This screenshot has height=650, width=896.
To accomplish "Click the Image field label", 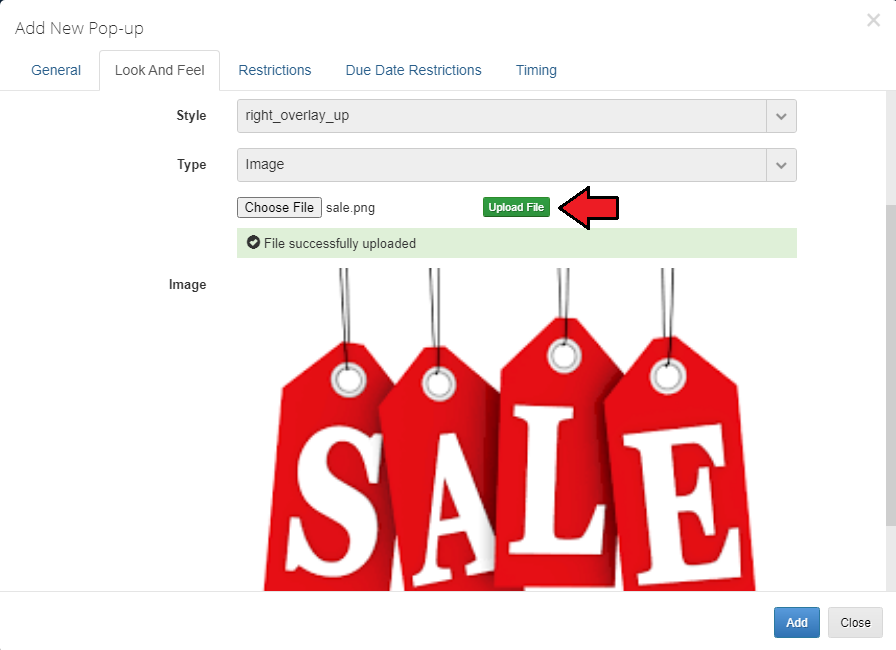I will (x=187, y=284).
